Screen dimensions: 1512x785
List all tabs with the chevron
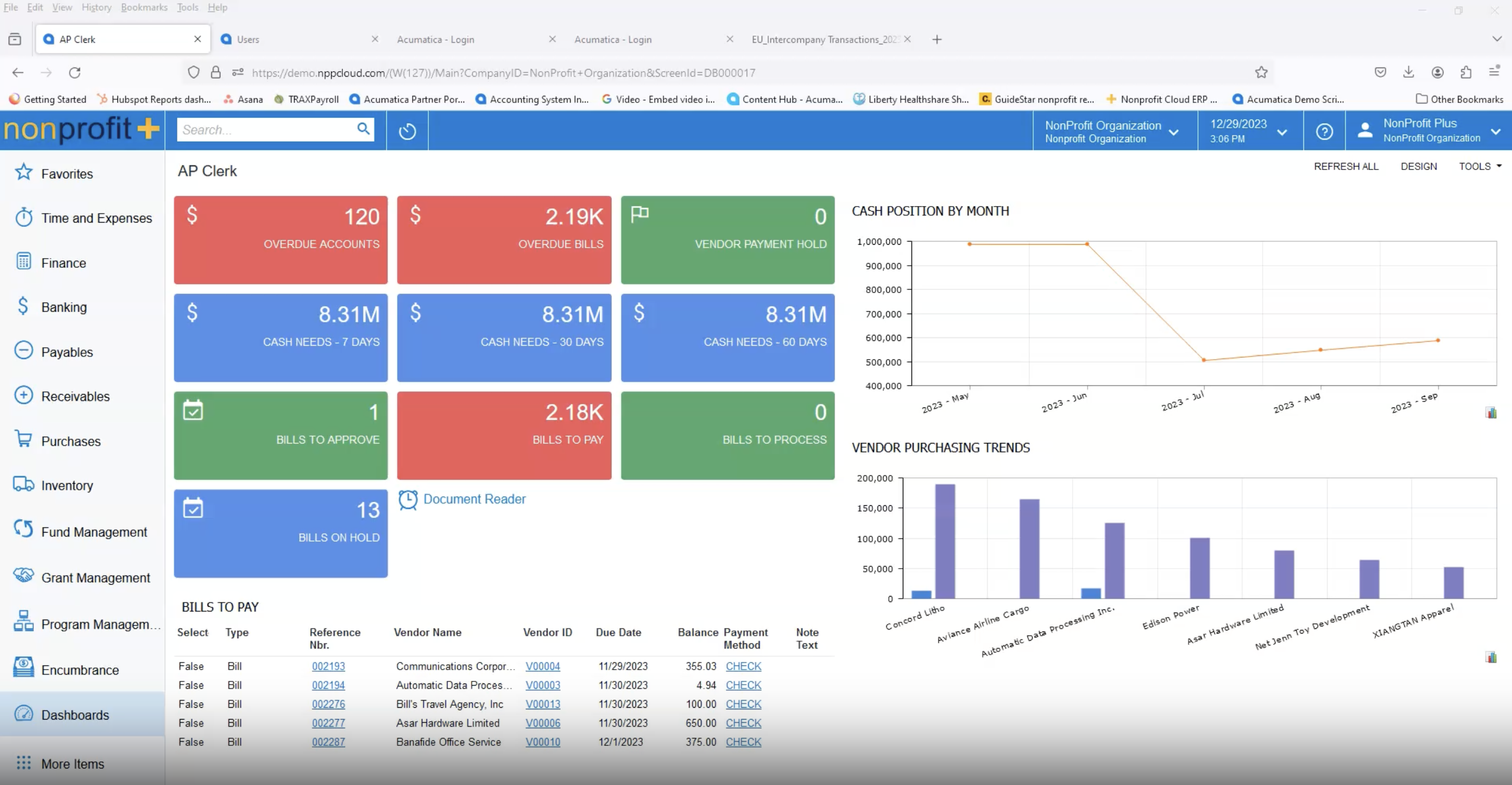coord(1496,39)
